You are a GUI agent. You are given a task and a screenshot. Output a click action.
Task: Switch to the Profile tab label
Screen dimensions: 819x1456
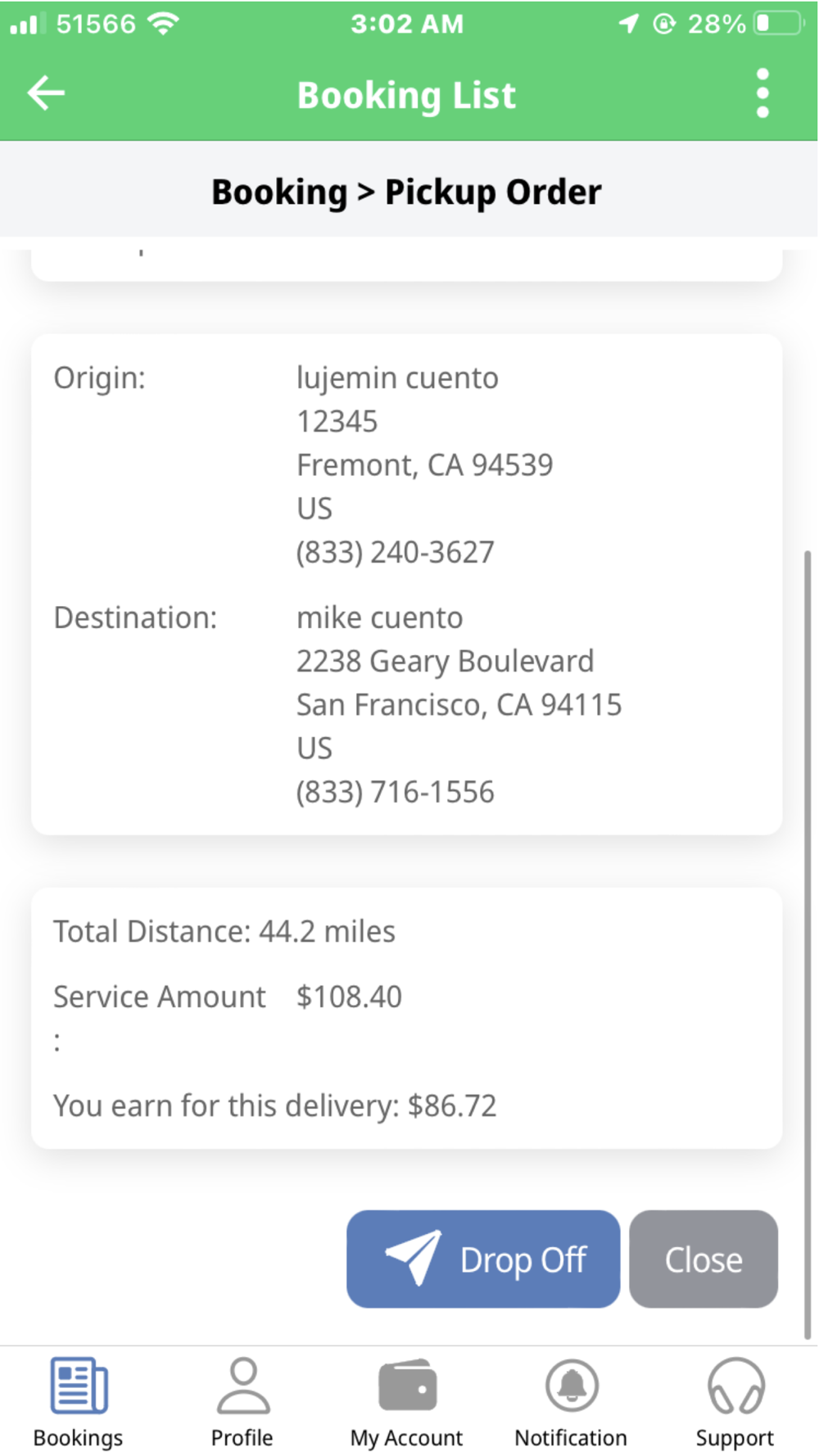(x=242, y=1438)
